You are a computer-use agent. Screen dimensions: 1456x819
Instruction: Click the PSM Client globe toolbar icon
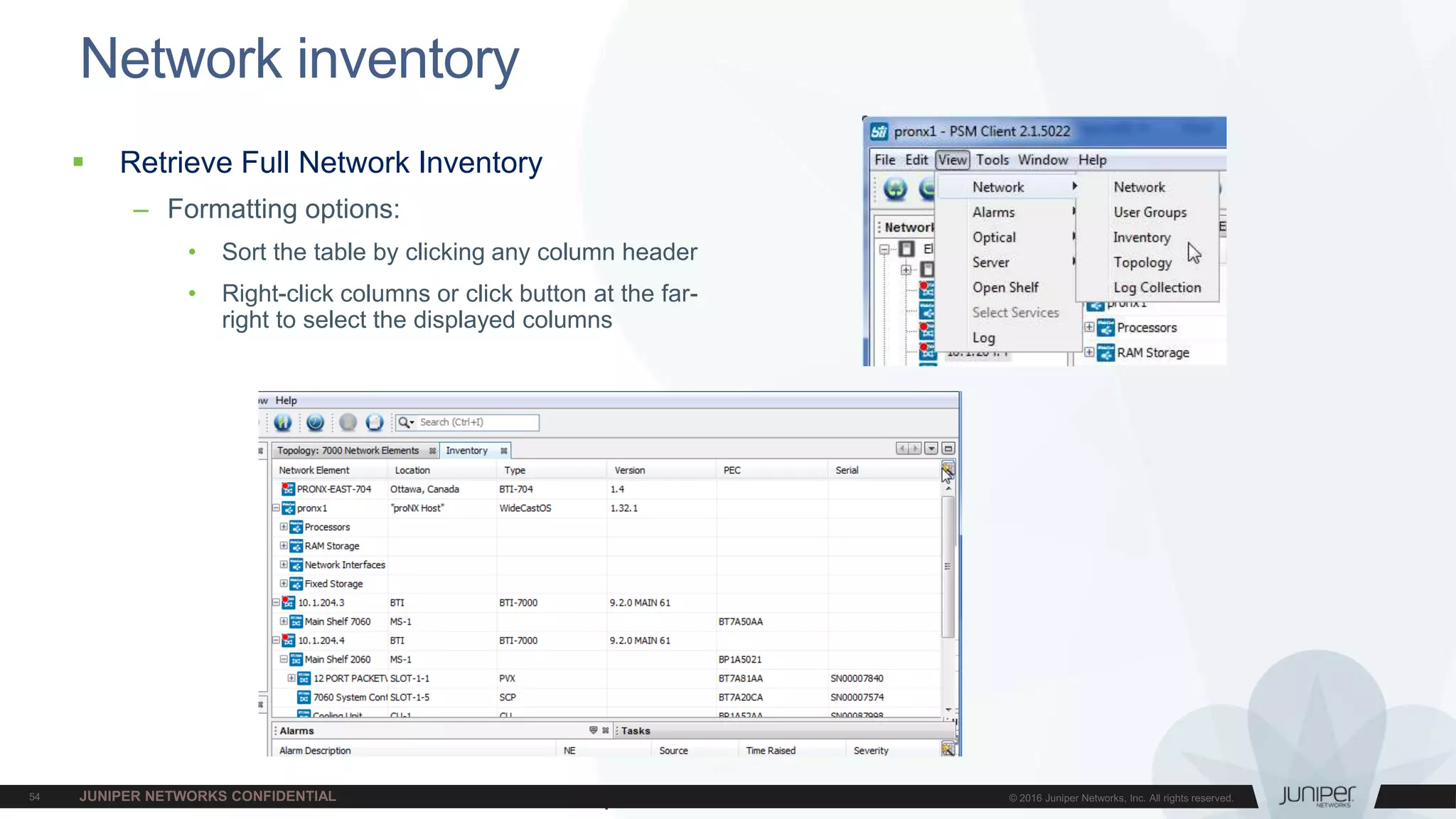point(895,188)
